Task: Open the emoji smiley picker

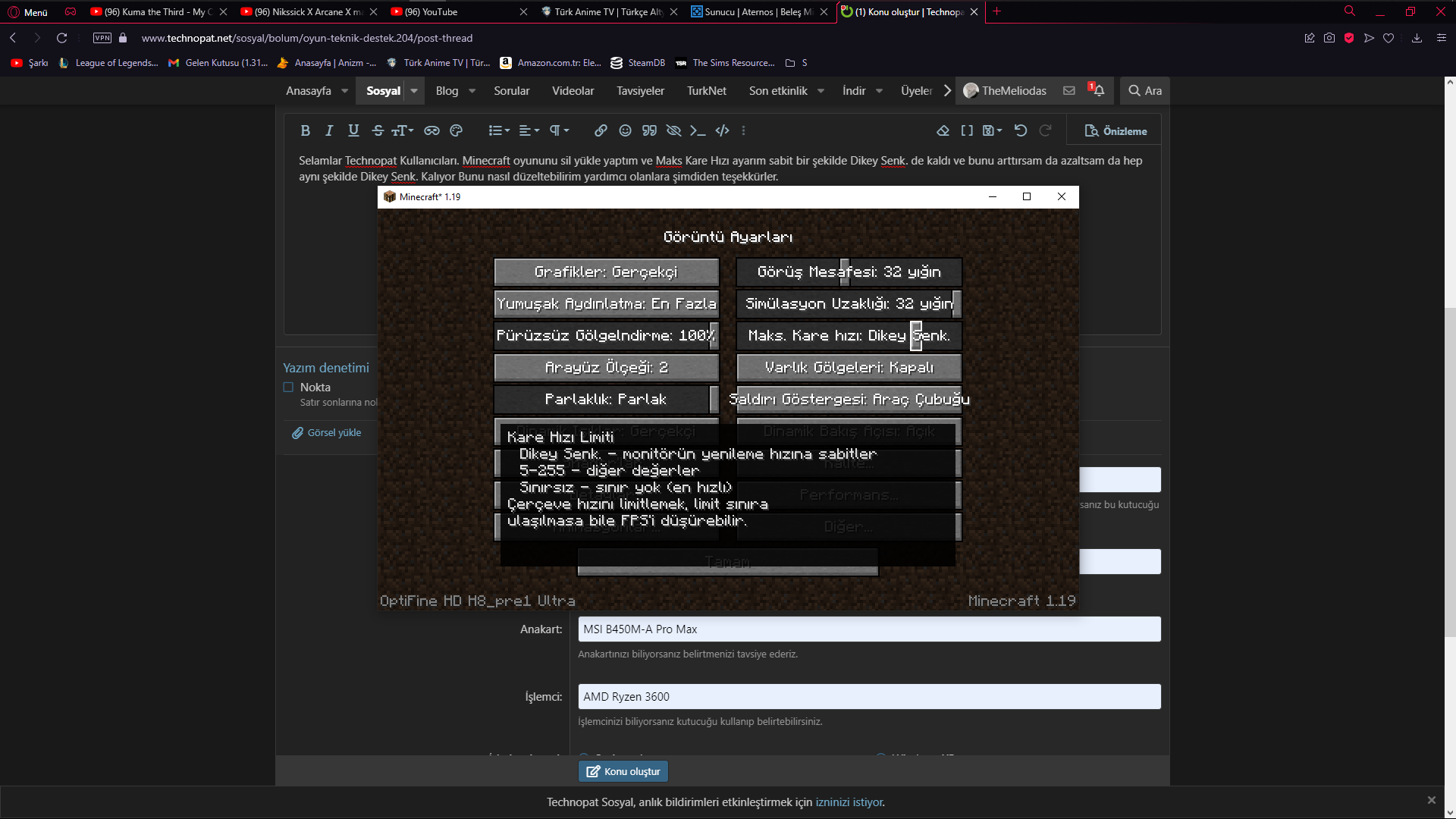Action: [x=625, y=130]
